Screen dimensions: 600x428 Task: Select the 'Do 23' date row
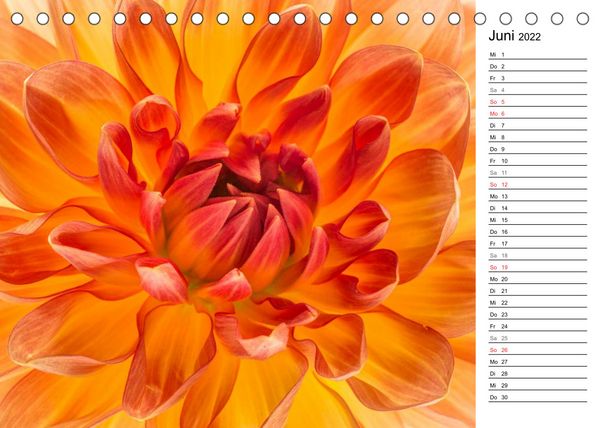538,315
